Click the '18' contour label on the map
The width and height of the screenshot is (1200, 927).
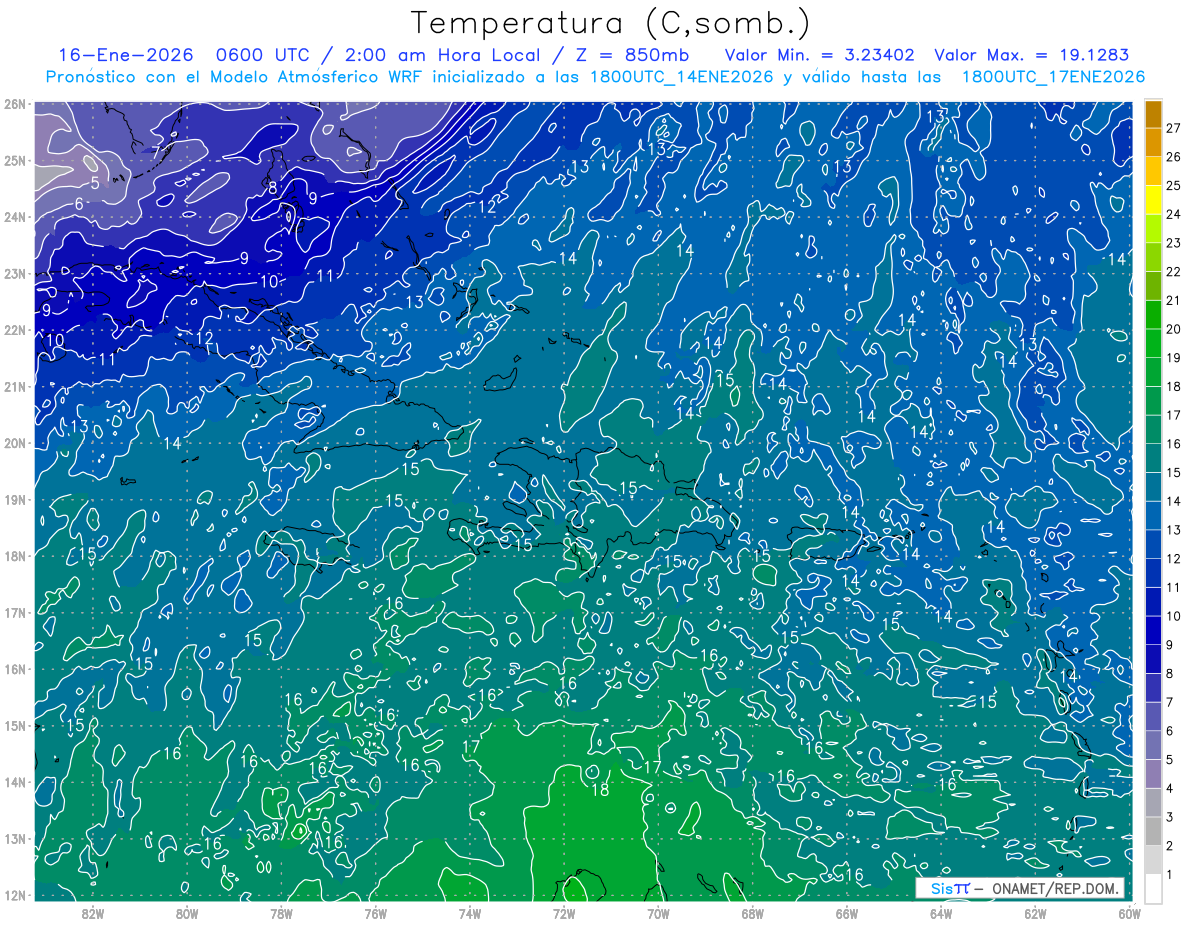pos(600,790)
